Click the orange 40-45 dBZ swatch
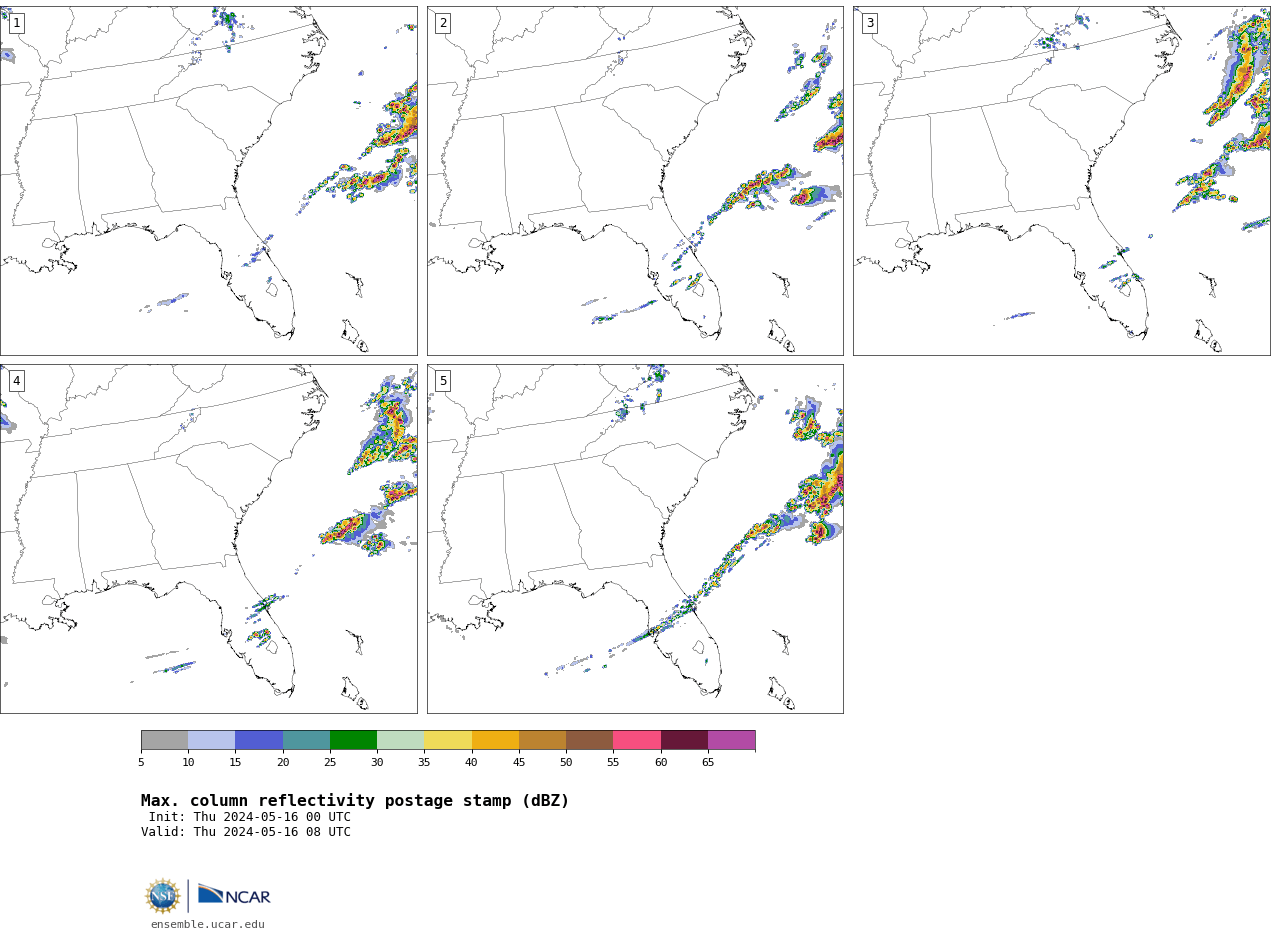 tap(495, 740)
